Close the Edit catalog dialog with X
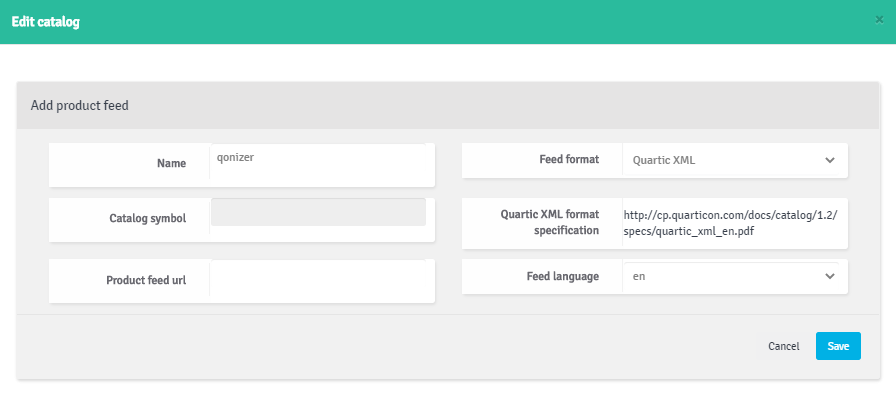 [x=879, y=20]
